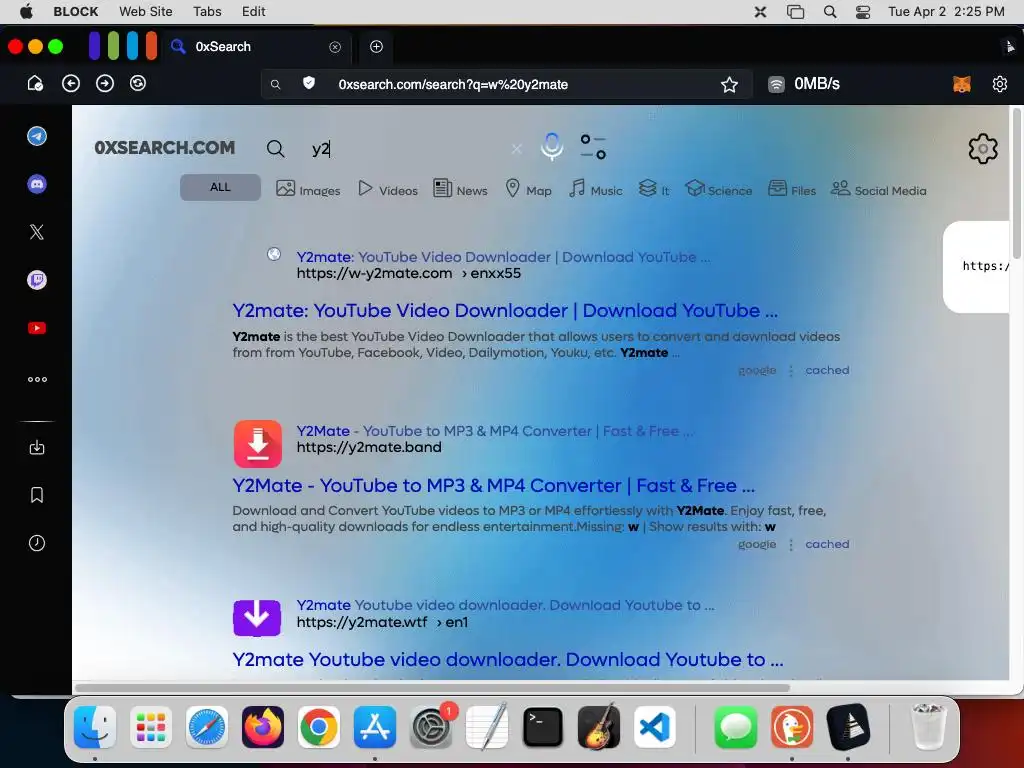The height and width of the screenshot is (768, 1024).
Task: Launch Visual Studio Code from the Dock
Action: [x=654, y=727]
